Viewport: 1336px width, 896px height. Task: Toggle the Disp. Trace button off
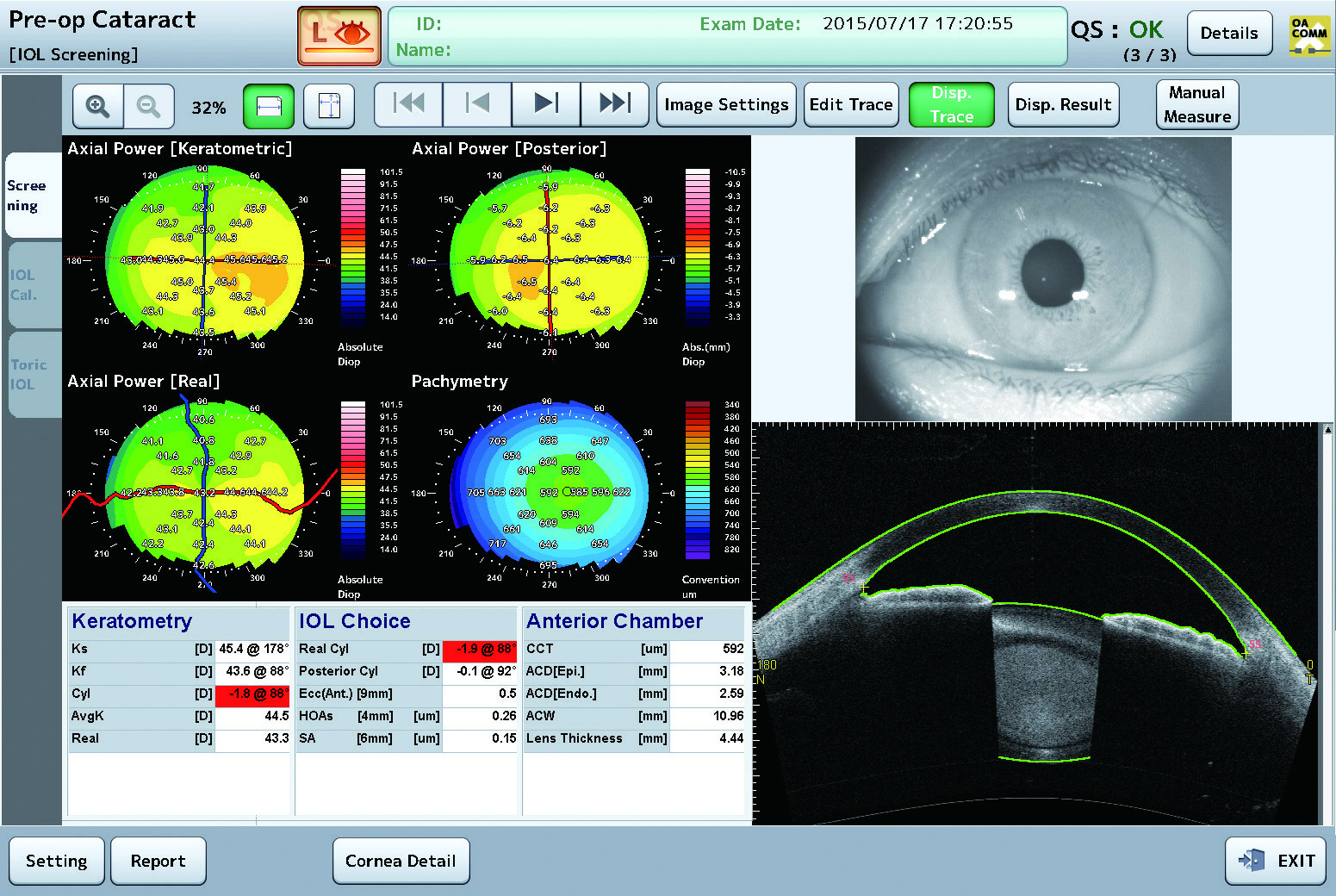(951, 105)
